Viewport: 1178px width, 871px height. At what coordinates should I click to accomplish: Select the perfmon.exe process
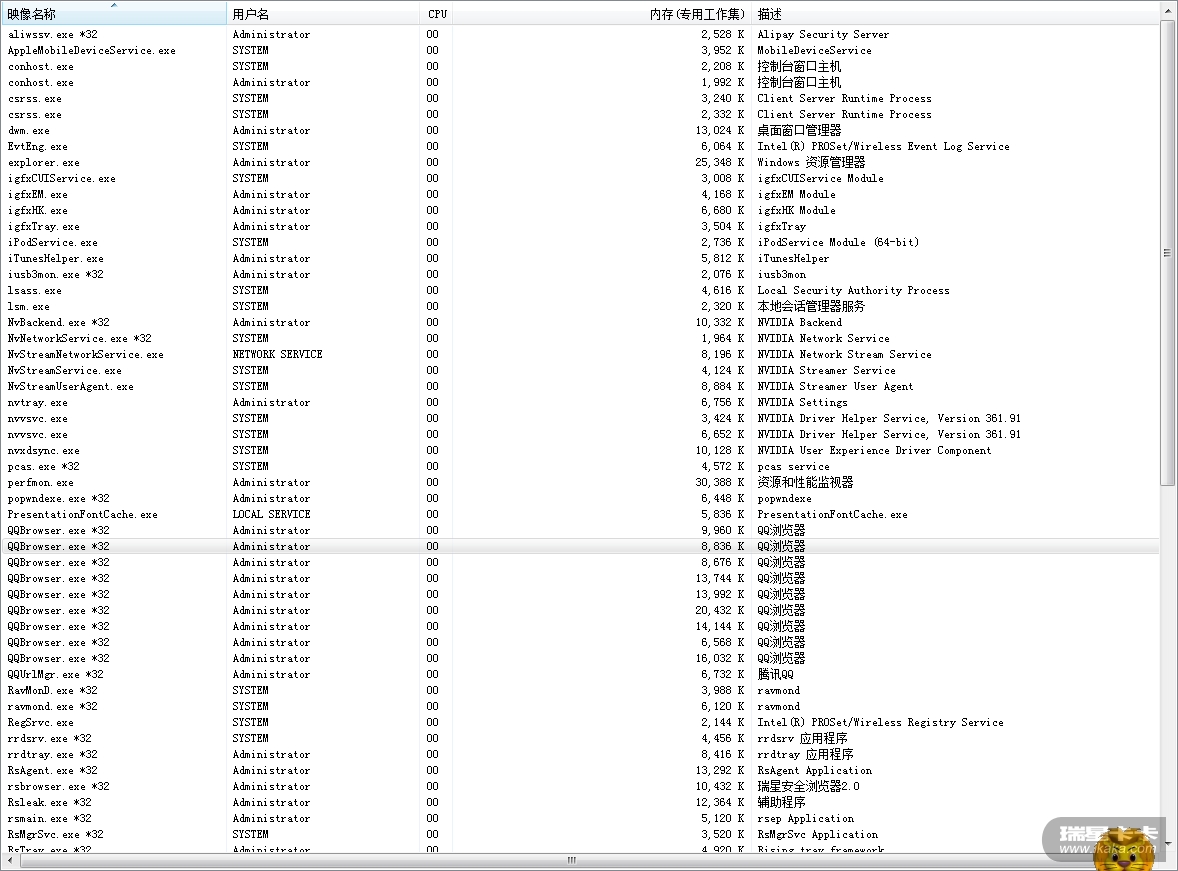pyautogui.click(x=580, y=482)
